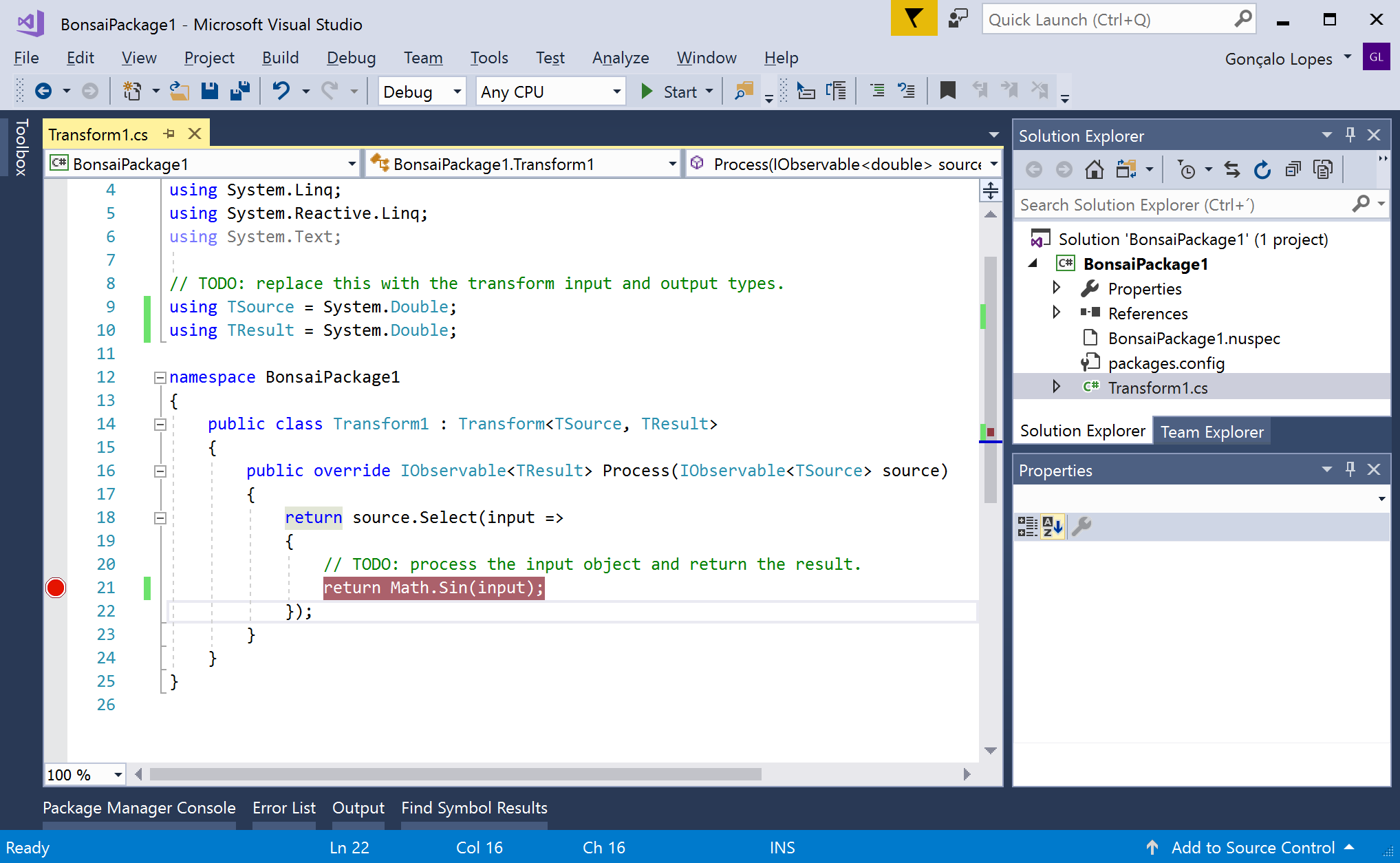The image size is (1400, 863).
Task: Click the Save All icon
Action: point(240,91)
